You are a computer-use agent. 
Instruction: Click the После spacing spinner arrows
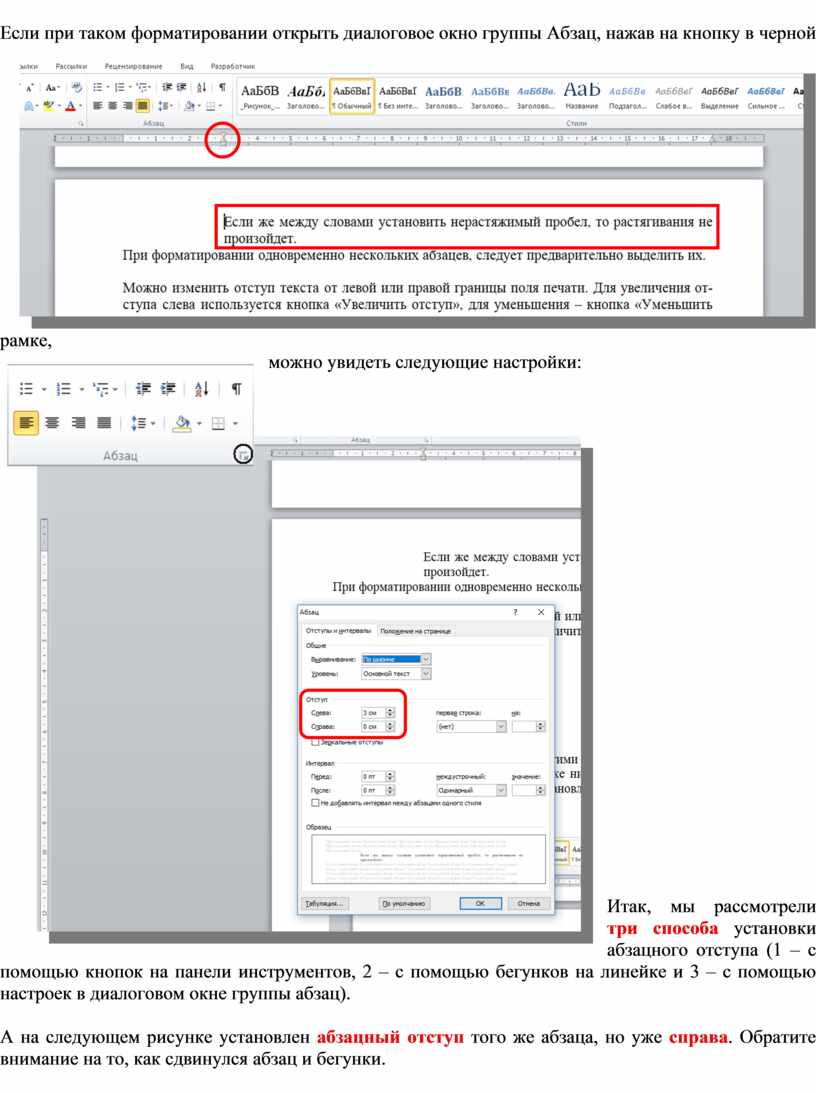click(x=390, y=790)
